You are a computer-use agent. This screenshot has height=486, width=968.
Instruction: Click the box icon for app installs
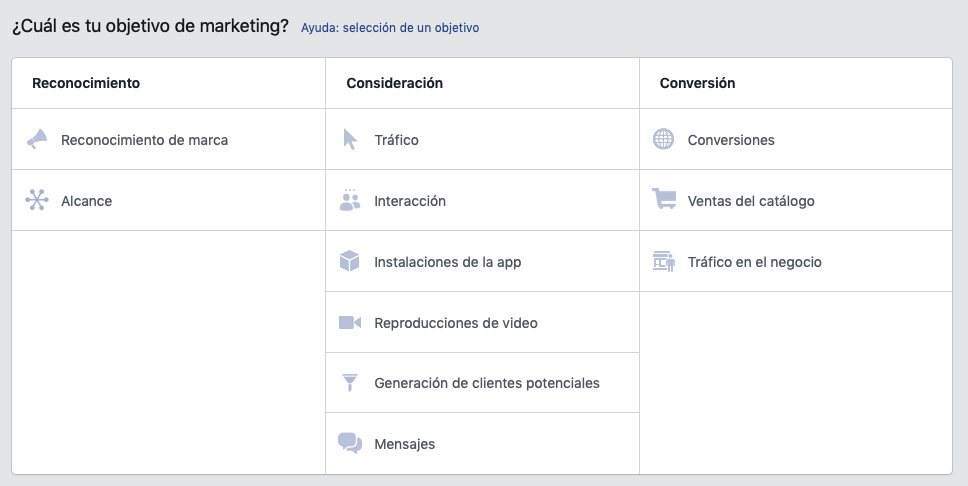[349, 261]
